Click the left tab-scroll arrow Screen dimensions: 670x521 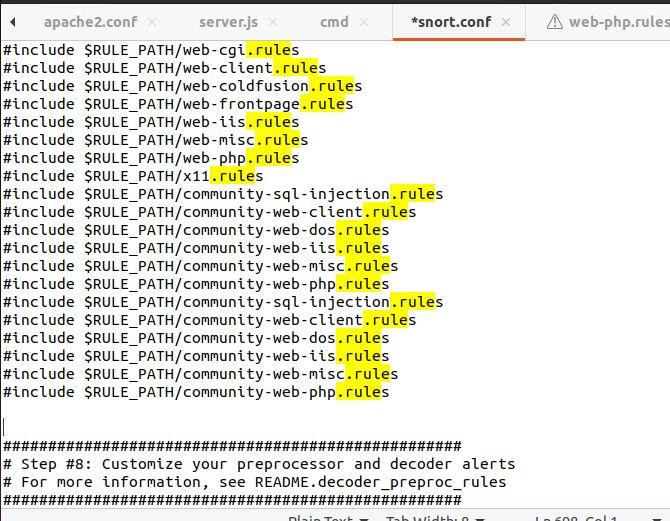[13, 22]
